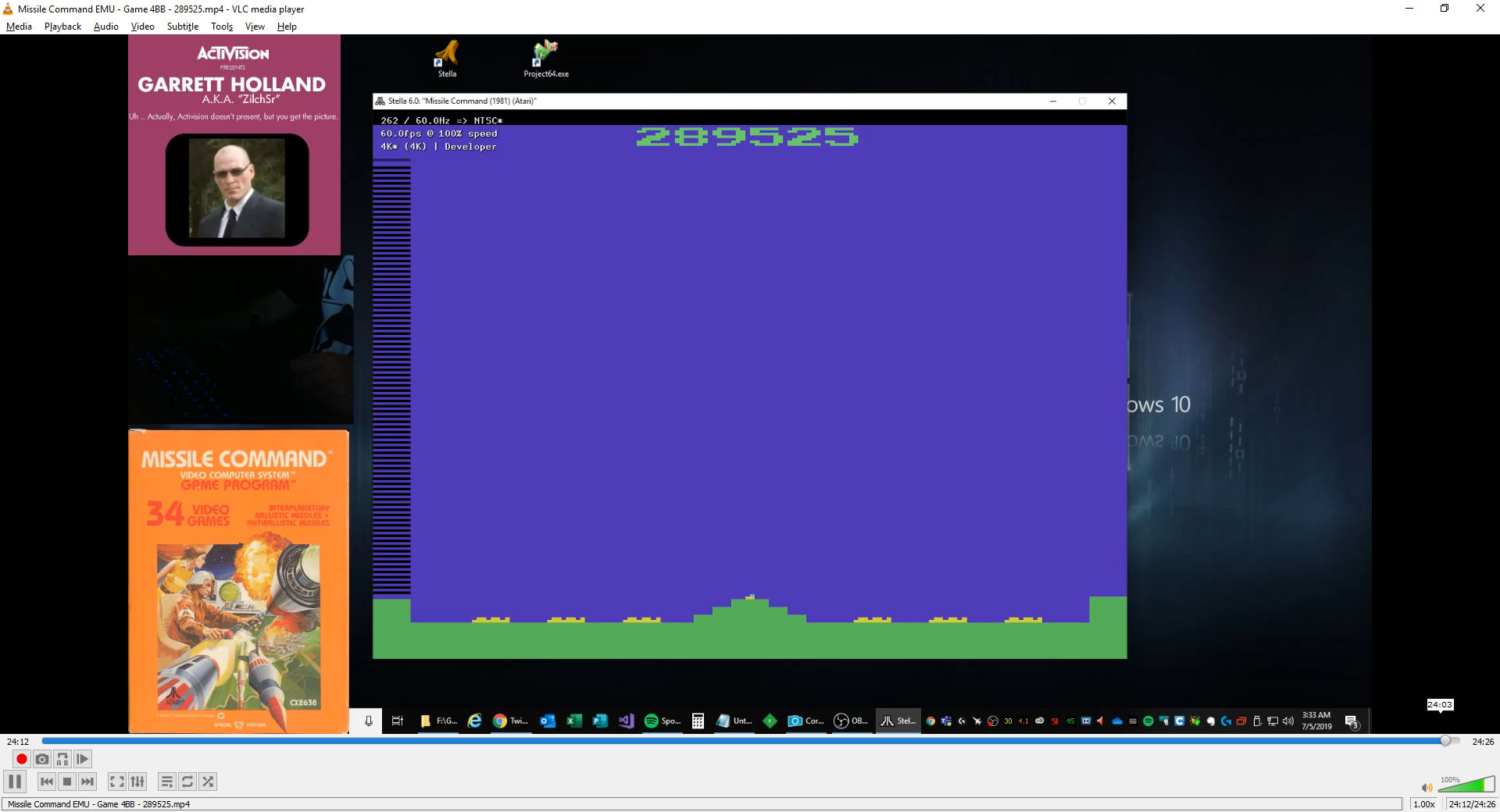Stop the video playback
Image resolution: width=1500 pixels, height=812 pixels.
(67, 782)
